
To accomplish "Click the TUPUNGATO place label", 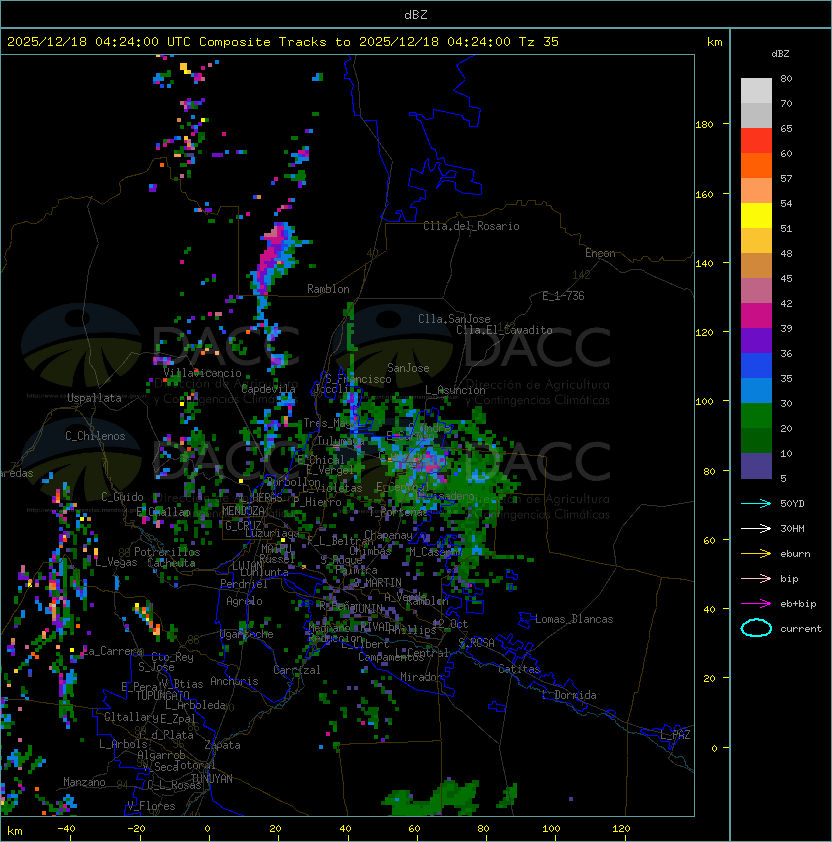I will [162, 695].
